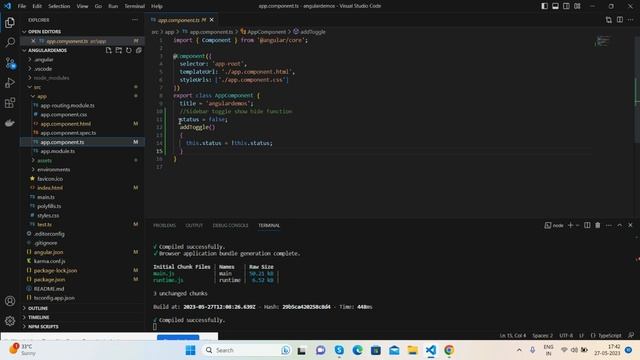Viewport: 640px width, 360px height.
Task: Expand the .angular folder
Action: [43, 60]
